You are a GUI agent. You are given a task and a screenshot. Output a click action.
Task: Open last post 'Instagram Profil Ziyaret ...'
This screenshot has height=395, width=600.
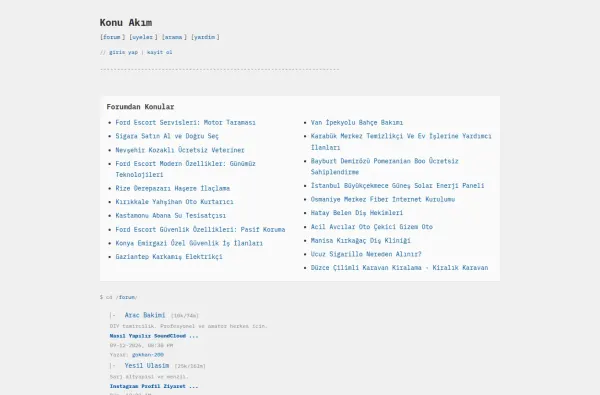coord(154,387)
